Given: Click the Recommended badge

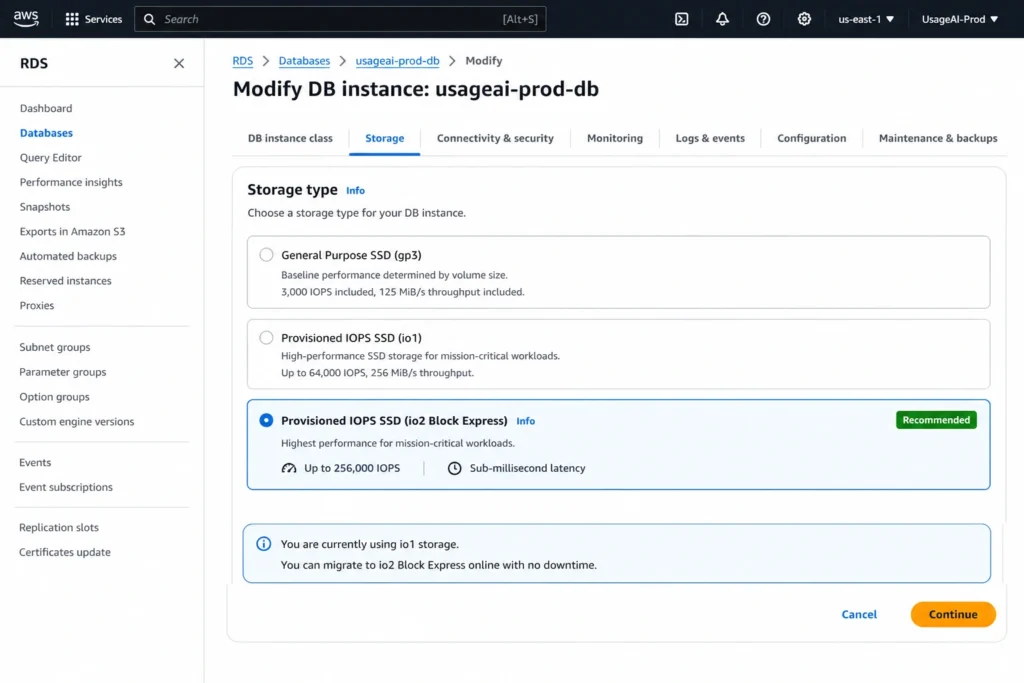Looking at the screenshot, I should (x=936, y=420).
